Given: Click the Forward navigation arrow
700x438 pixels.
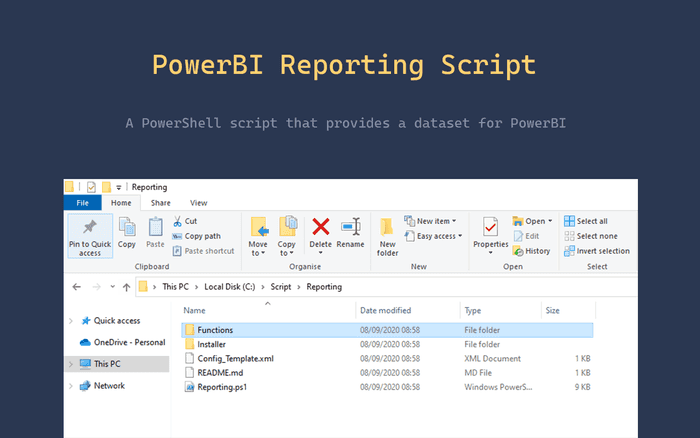Looking at the screenshot, I should coord(96,287).
